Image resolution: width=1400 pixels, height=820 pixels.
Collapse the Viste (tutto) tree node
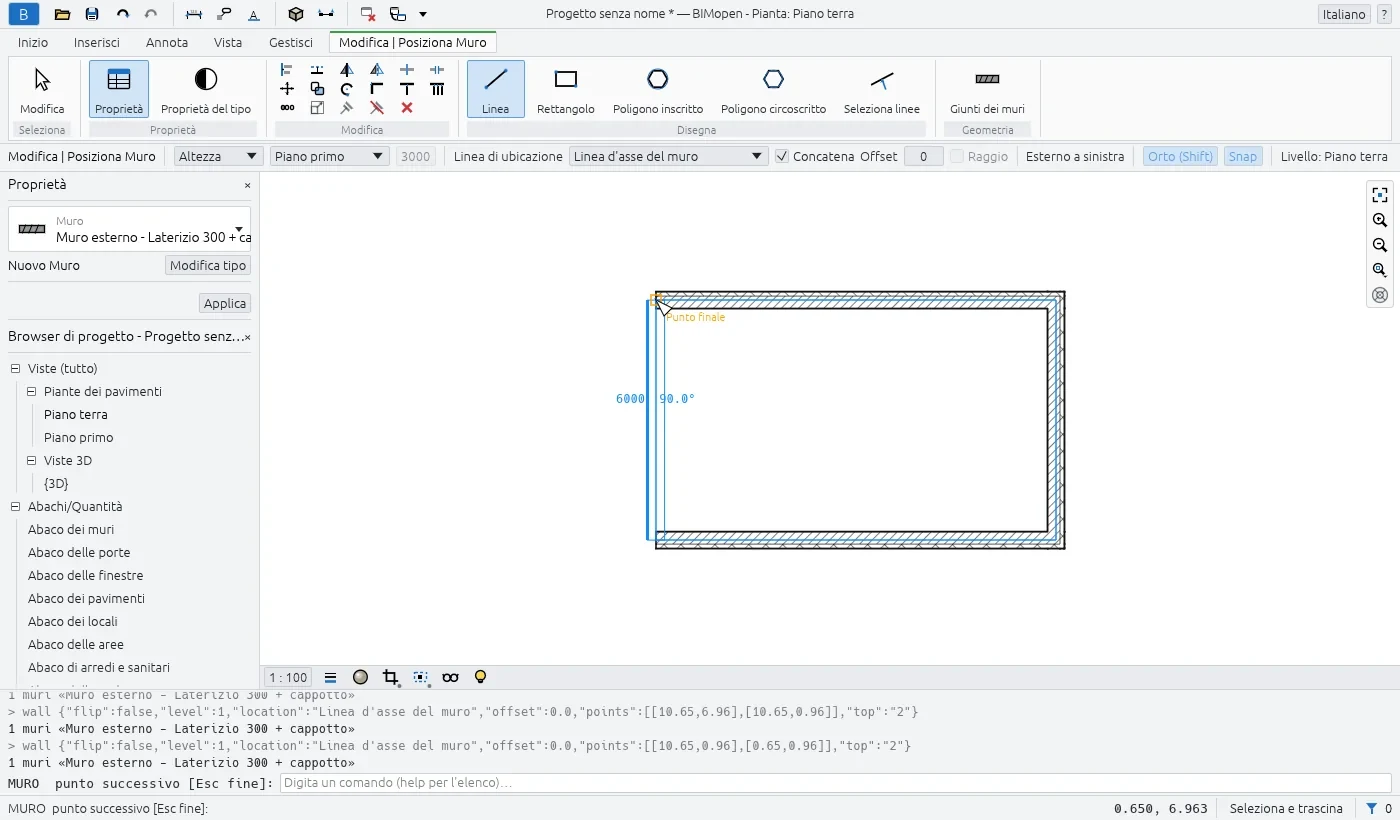(x=16, y=369)
